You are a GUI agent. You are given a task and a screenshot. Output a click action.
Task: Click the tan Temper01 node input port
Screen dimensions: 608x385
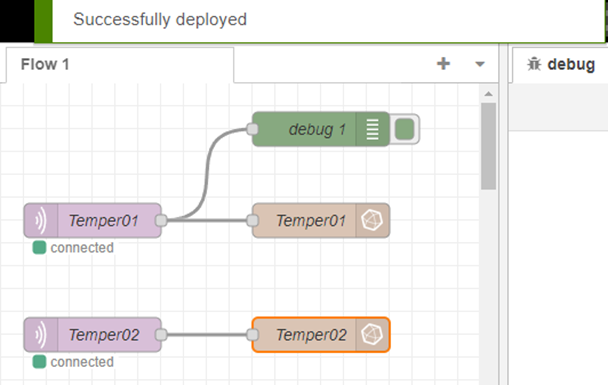[252, 220]
